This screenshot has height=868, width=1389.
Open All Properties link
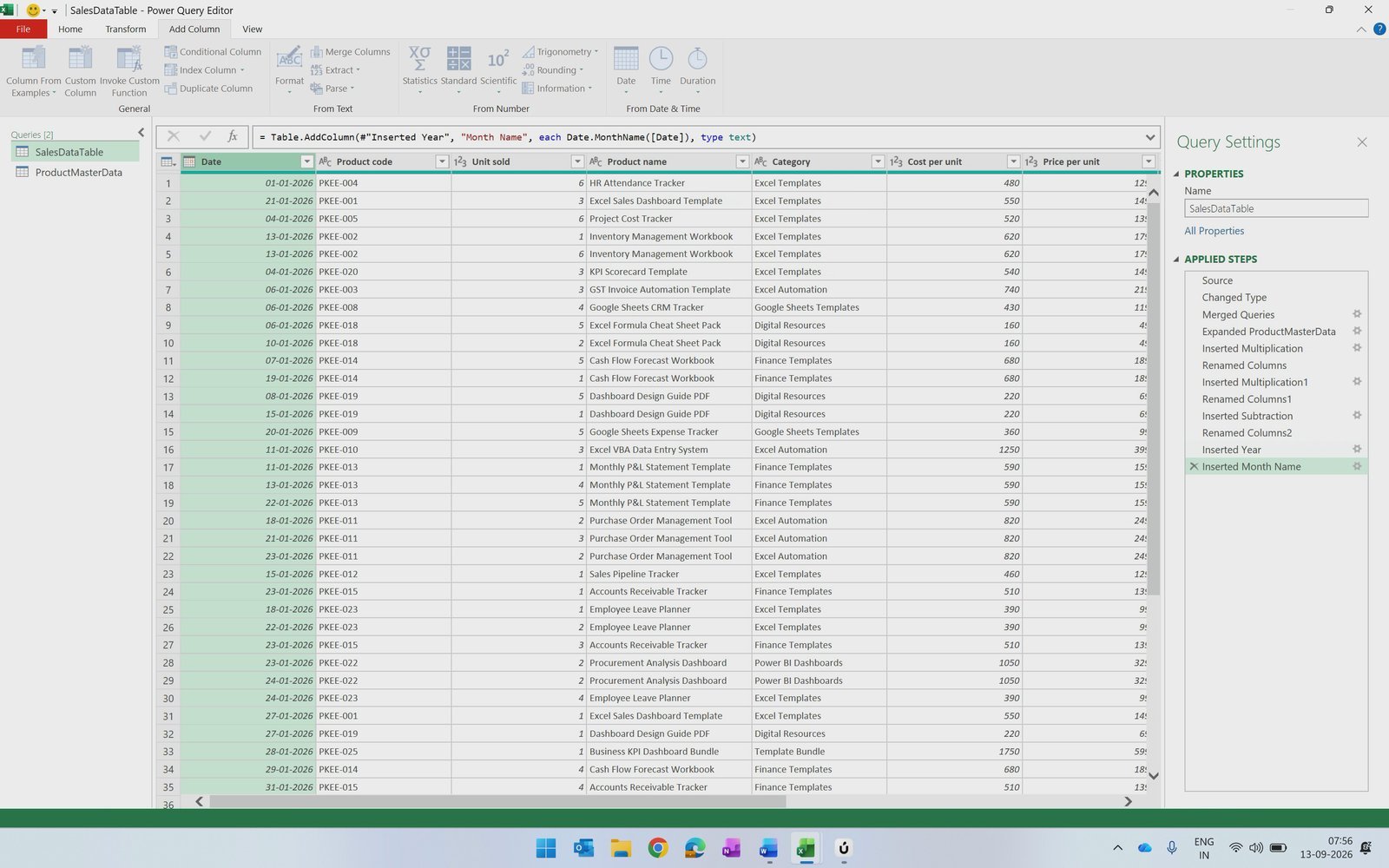point(1214,231)
